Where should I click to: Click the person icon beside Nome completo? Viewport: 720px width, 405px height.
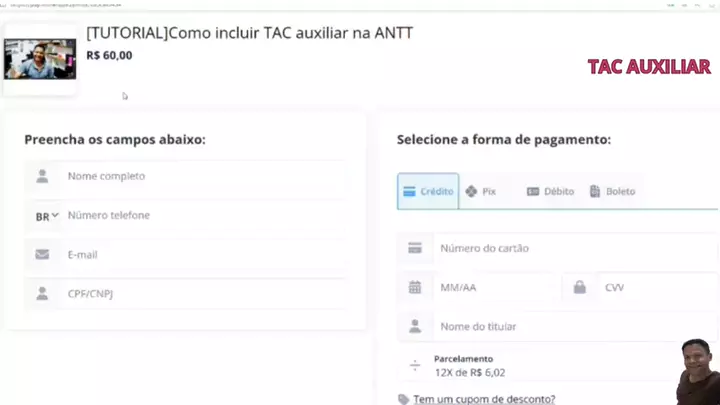coord(42,176)
